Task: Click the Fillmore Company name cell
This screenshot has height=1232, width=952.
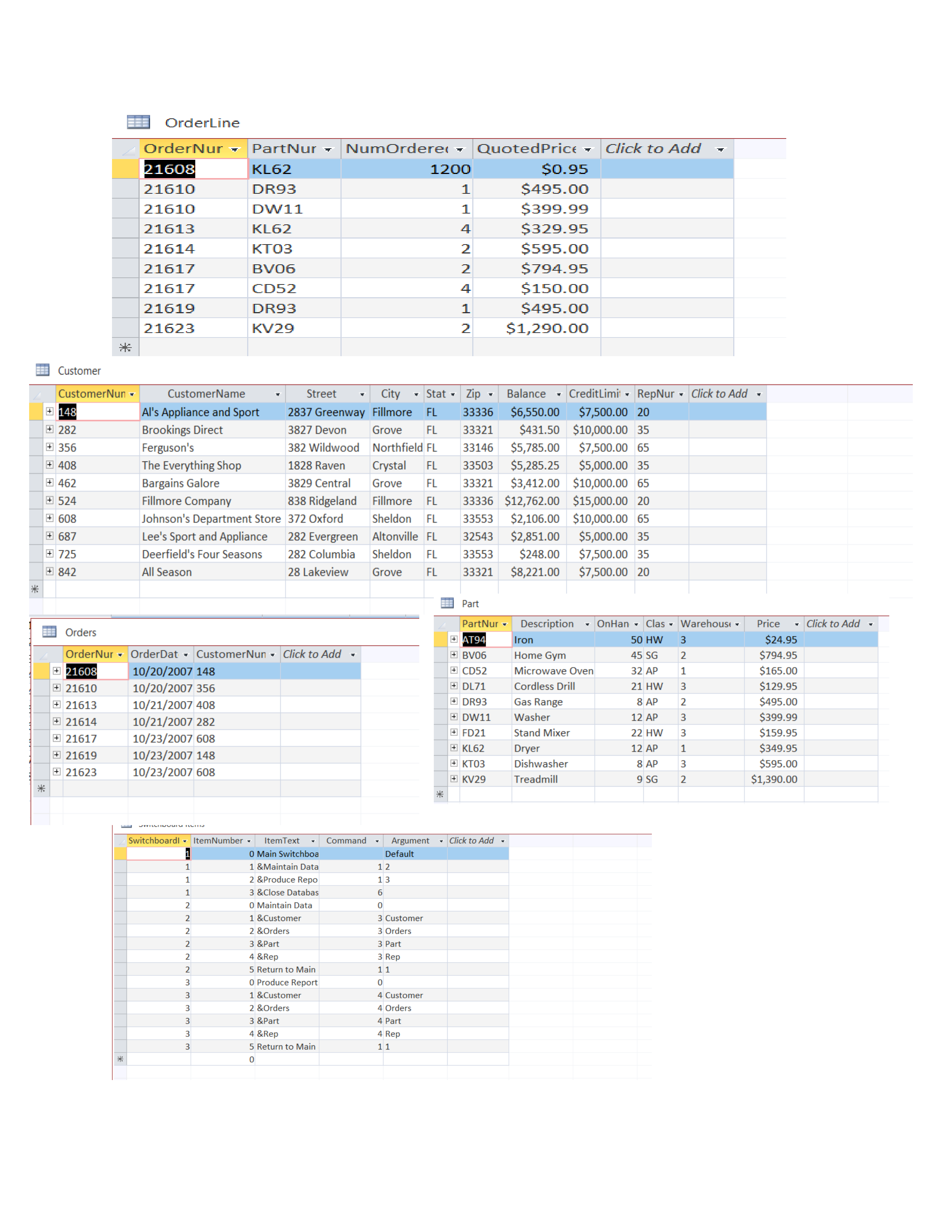Action: (x=187, y=501)
